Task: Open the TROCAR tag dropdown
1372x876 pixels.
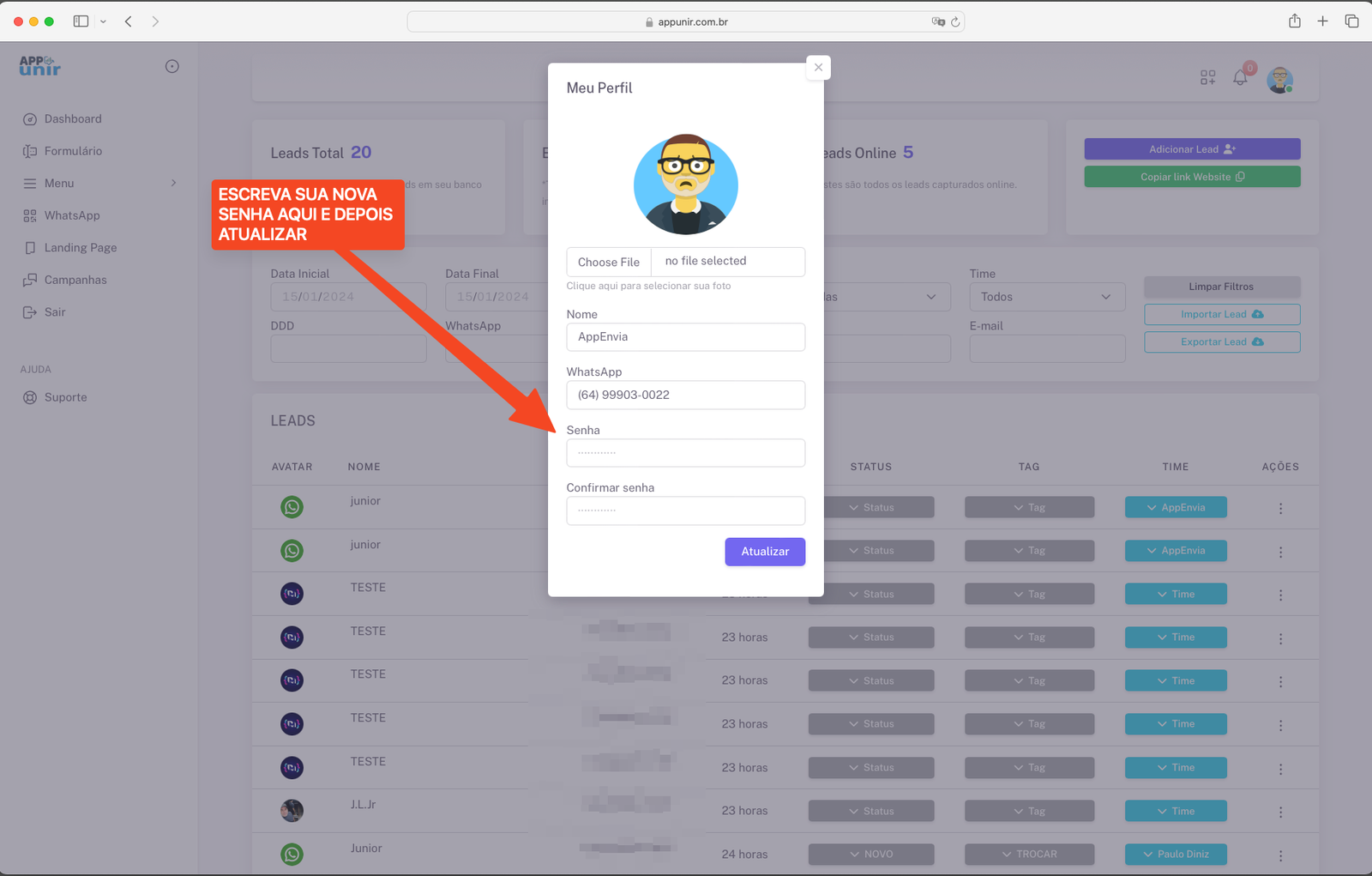Action: click(x=1028, y=855)
